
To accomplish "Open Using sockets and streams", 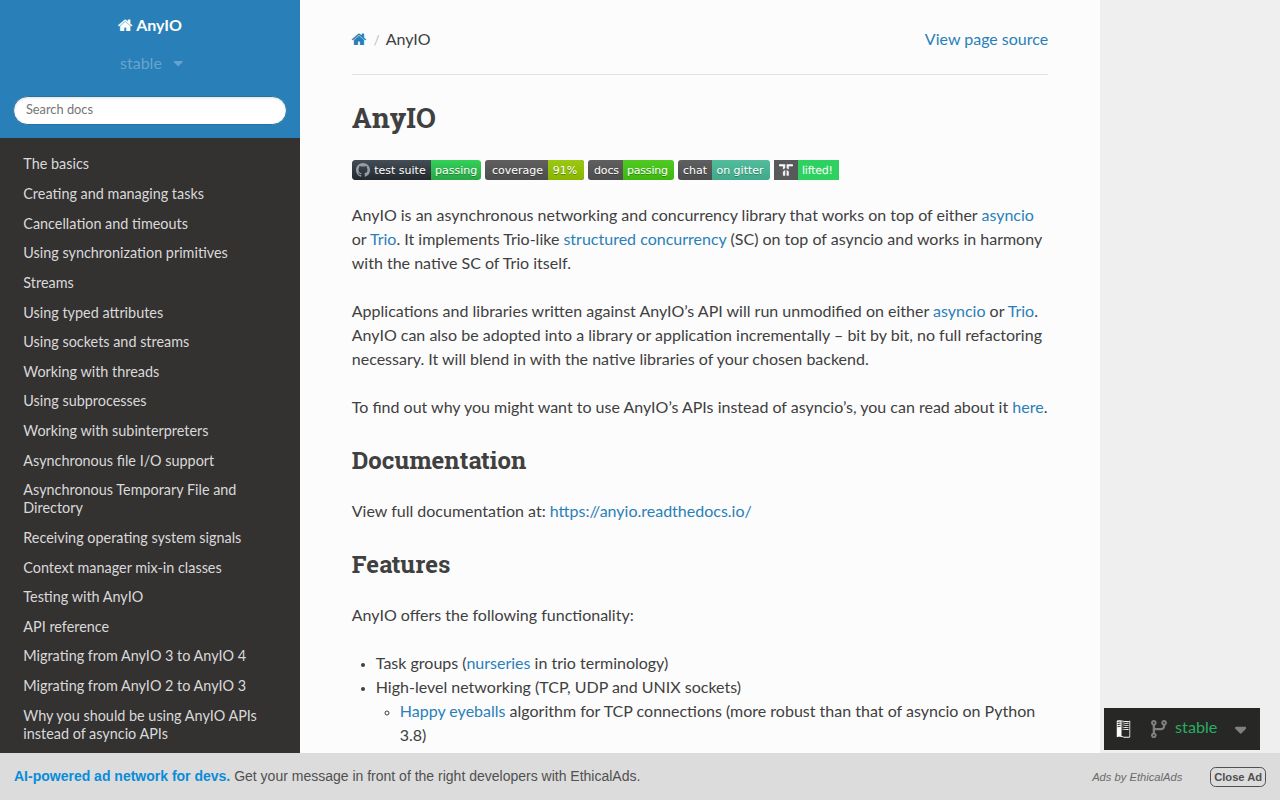I will click(x=150, y=342).
